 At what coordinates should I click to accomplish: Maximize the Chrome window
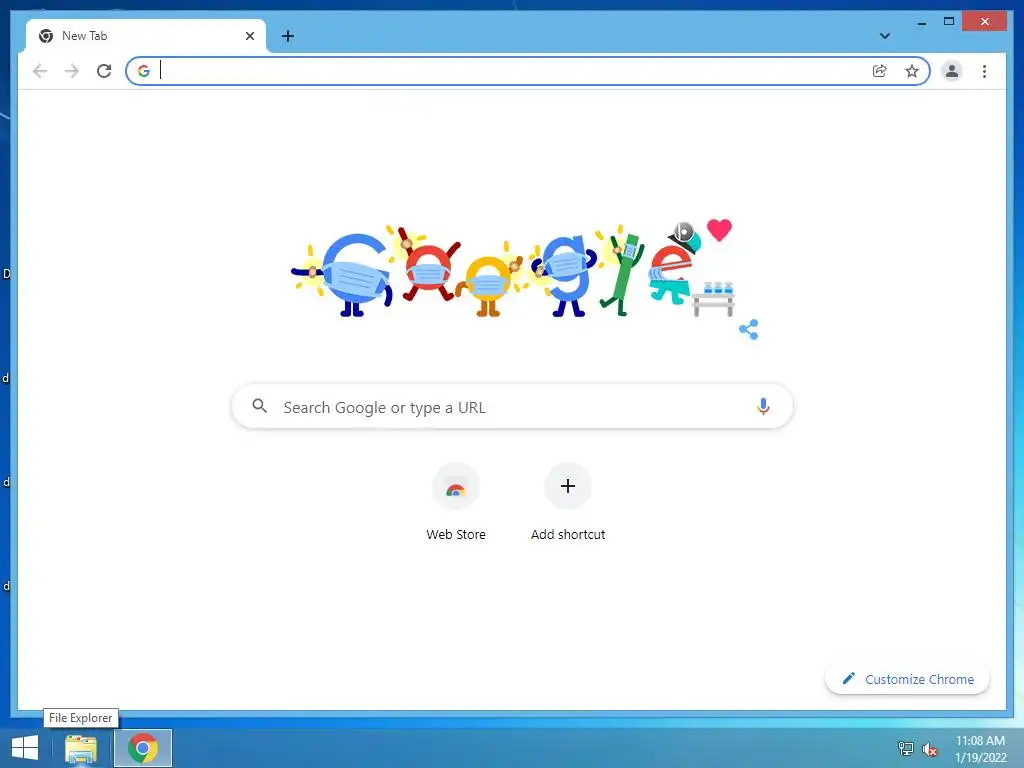tap(949, 22)
